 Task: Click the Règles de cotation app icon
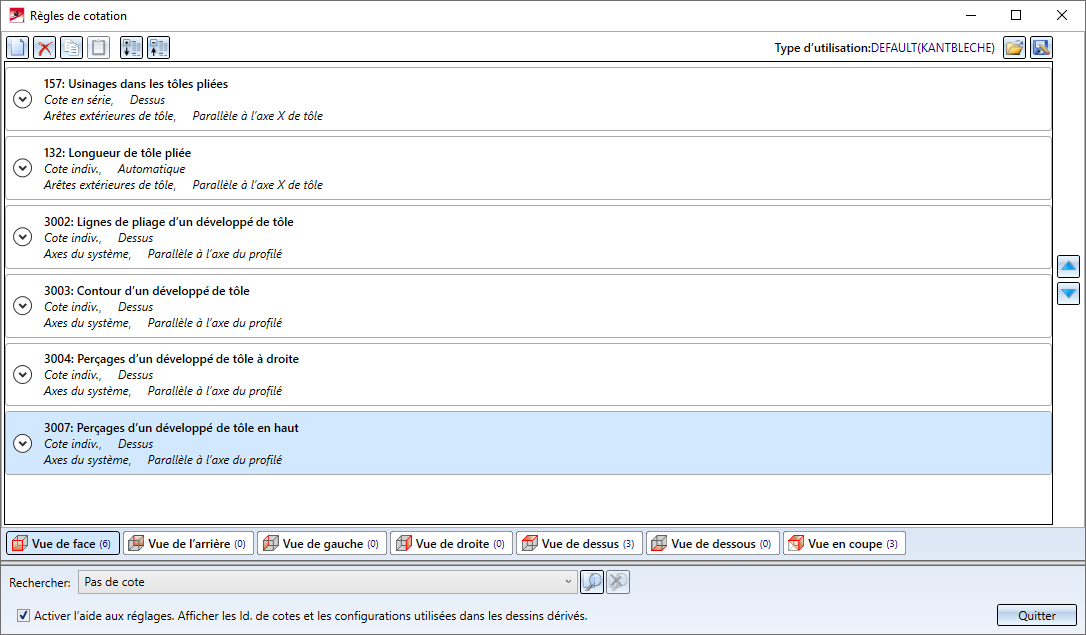pyautogui.click(x=17, y=15)
